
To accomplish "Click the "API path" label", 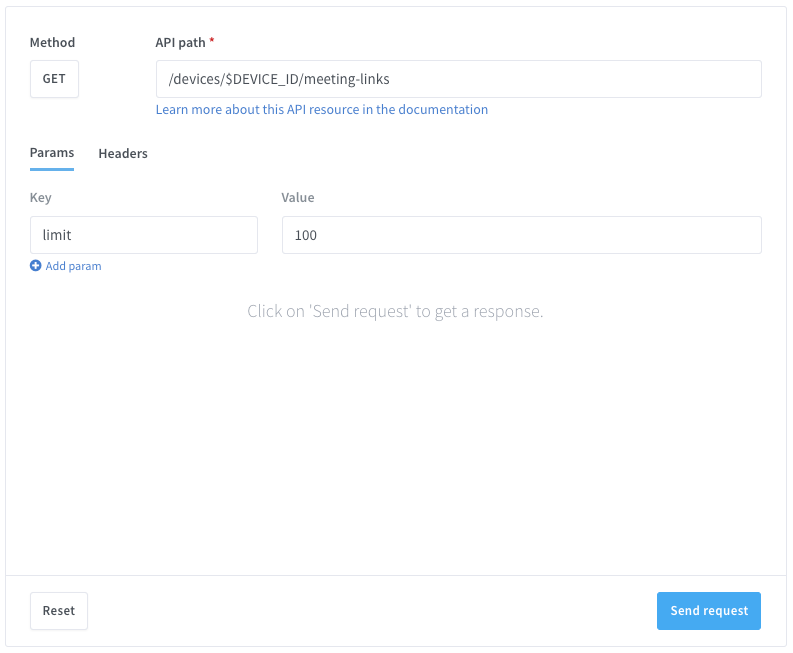I will (180, 43).
